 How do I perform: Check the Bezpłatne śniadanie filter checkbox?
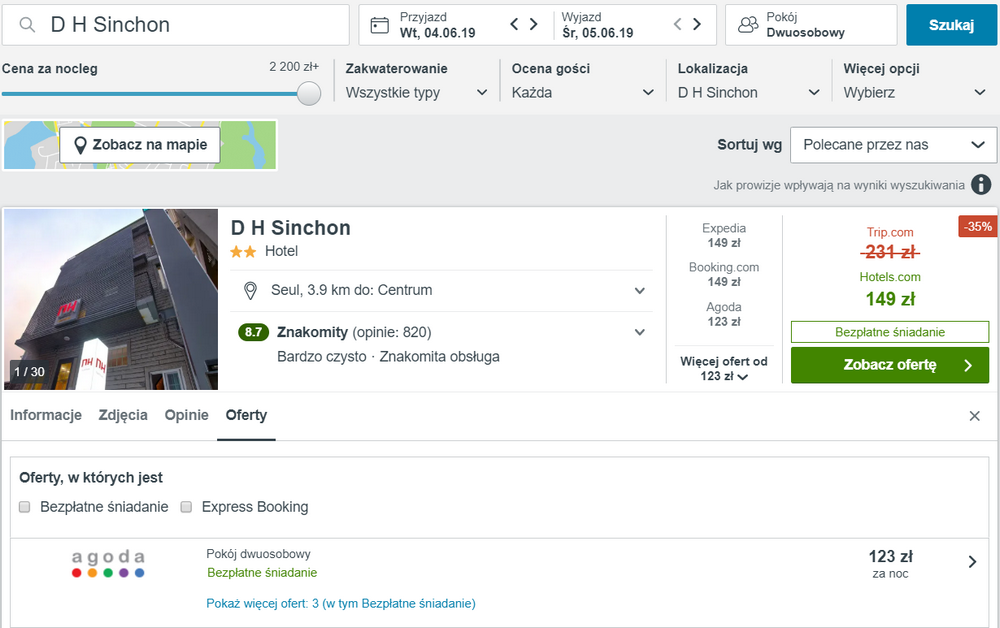tap(25, 507)
